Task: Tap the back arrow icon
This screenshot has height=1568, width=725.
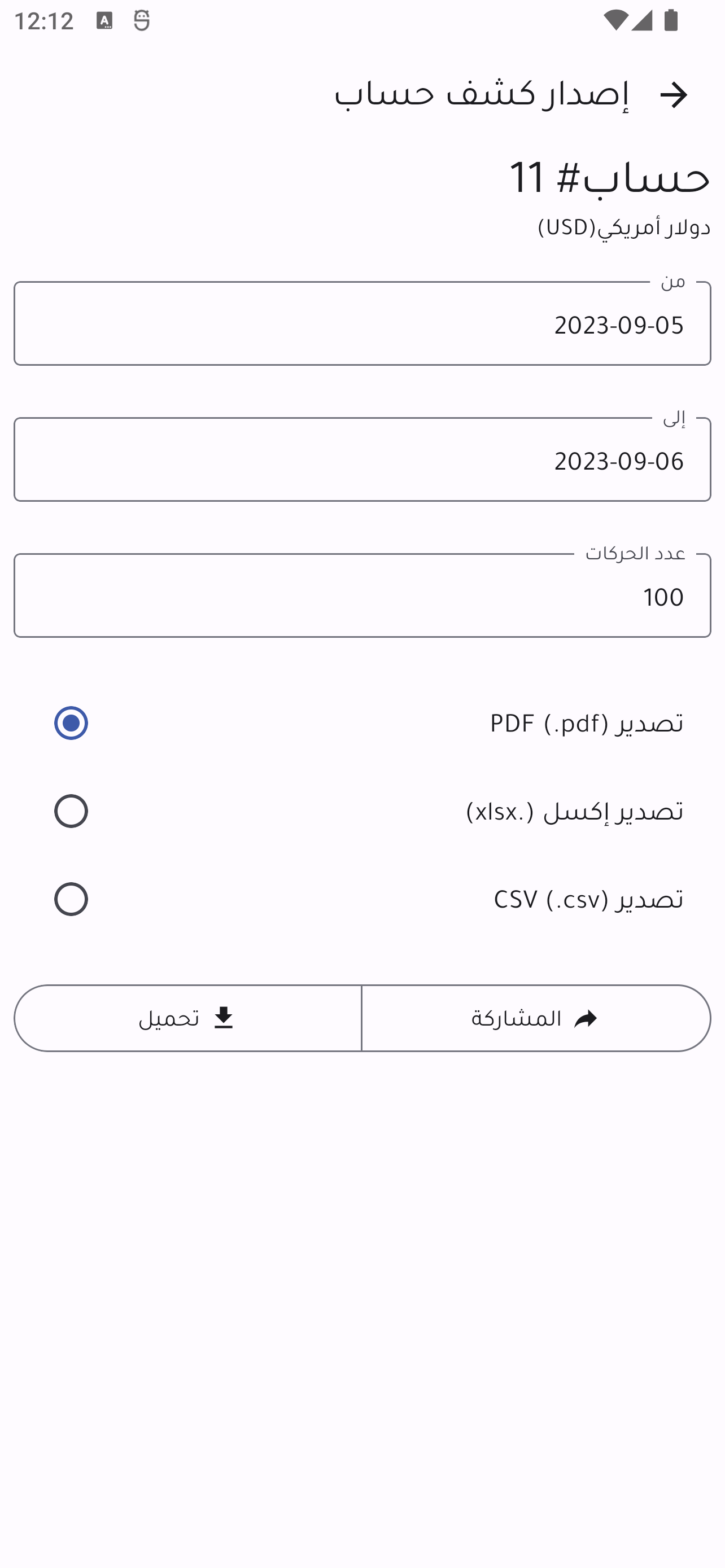Action: [x=673, y=95]
